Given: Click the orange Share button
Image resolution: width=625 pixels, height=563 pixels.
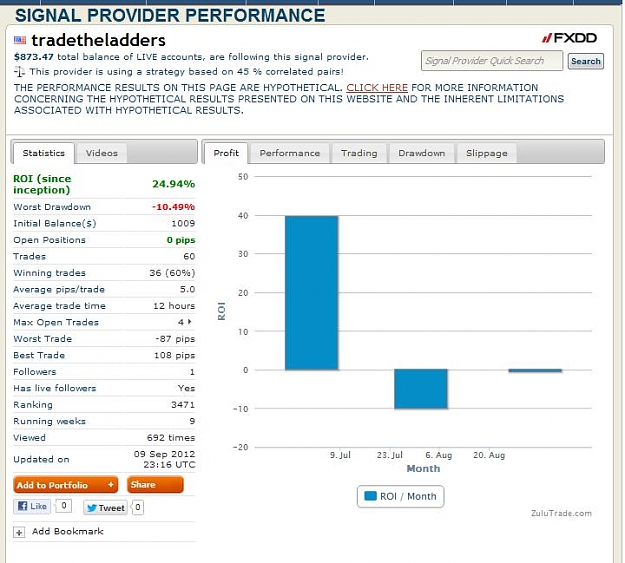Looking at the screenshot, I should (155, 484).
